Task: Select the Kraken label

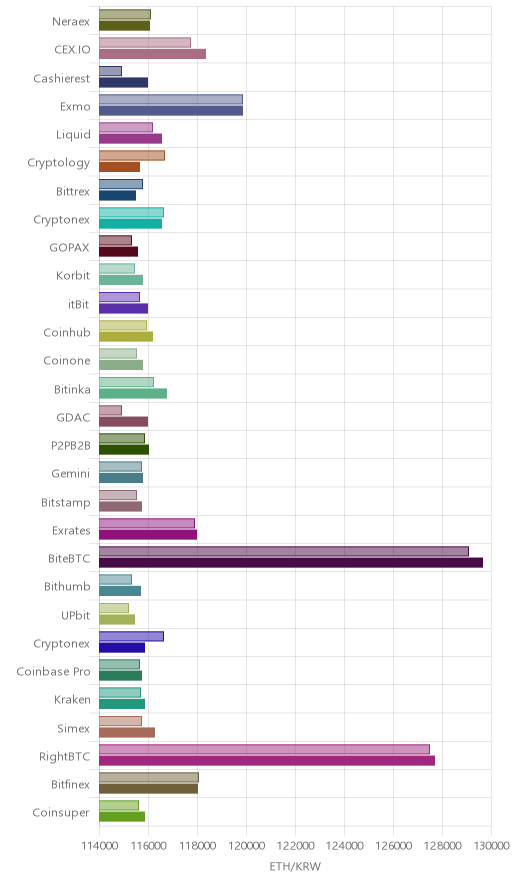Action: (72, 700)
